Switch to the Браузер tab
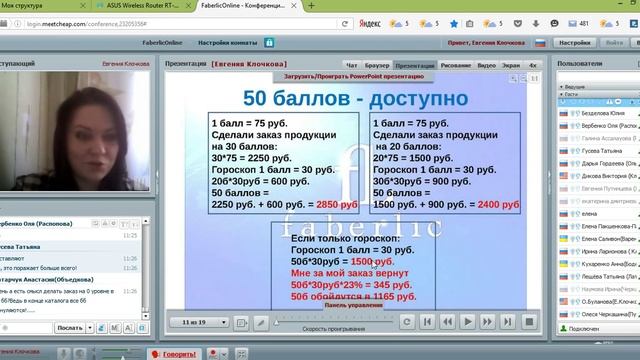The image size is (640, 360). pos(377,65)
